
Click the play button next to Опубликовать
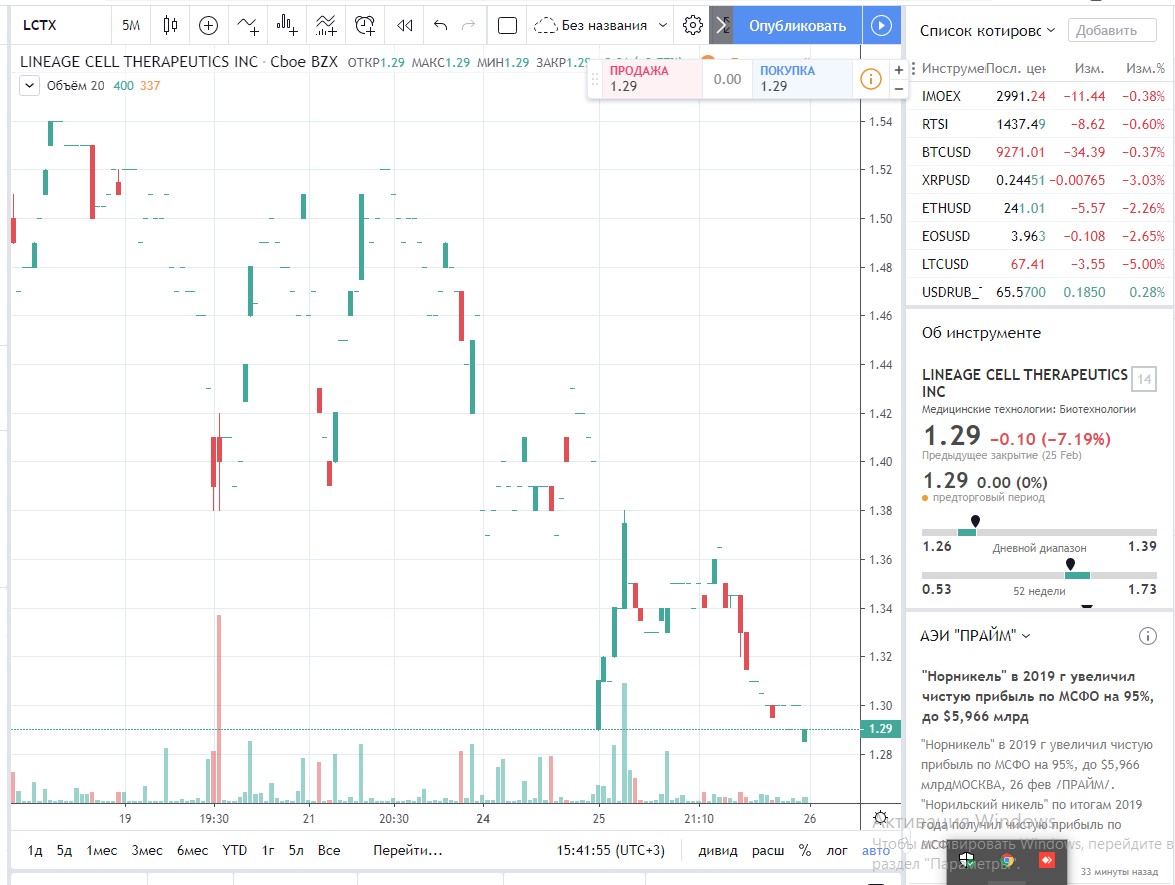(881, 25)
